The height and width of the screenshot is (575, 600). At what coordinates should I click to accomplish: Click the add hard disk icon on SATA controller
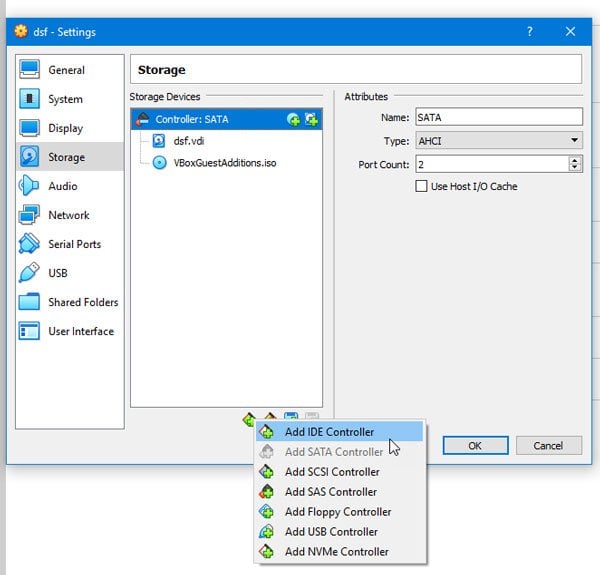pyautogui.click(x=311, y=119)
